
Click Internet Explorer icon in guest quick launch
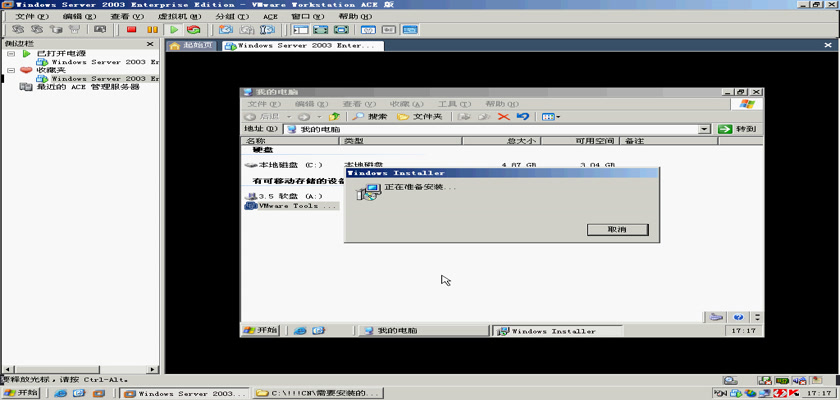300,330
